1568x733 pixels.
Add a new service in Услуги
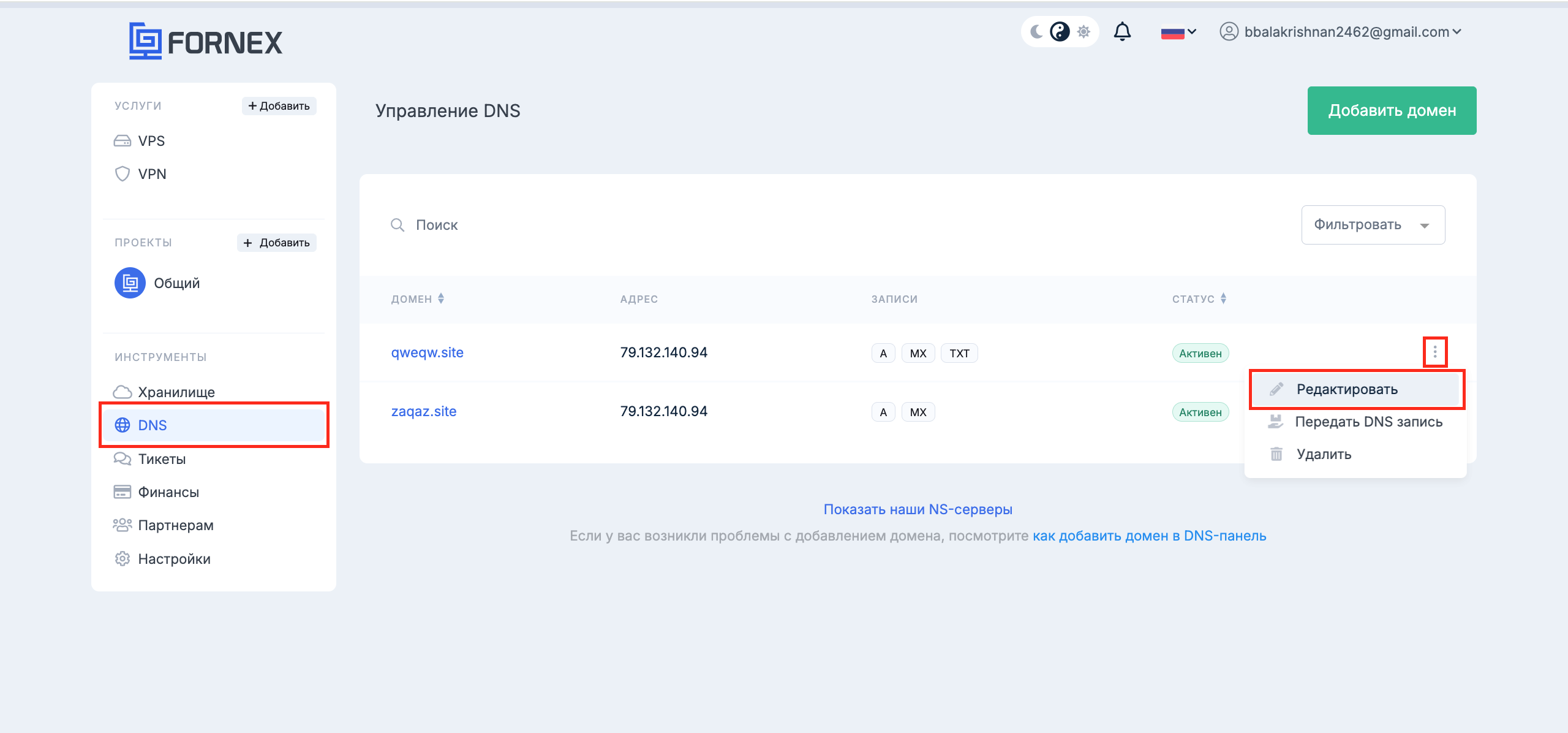point(279,106)
